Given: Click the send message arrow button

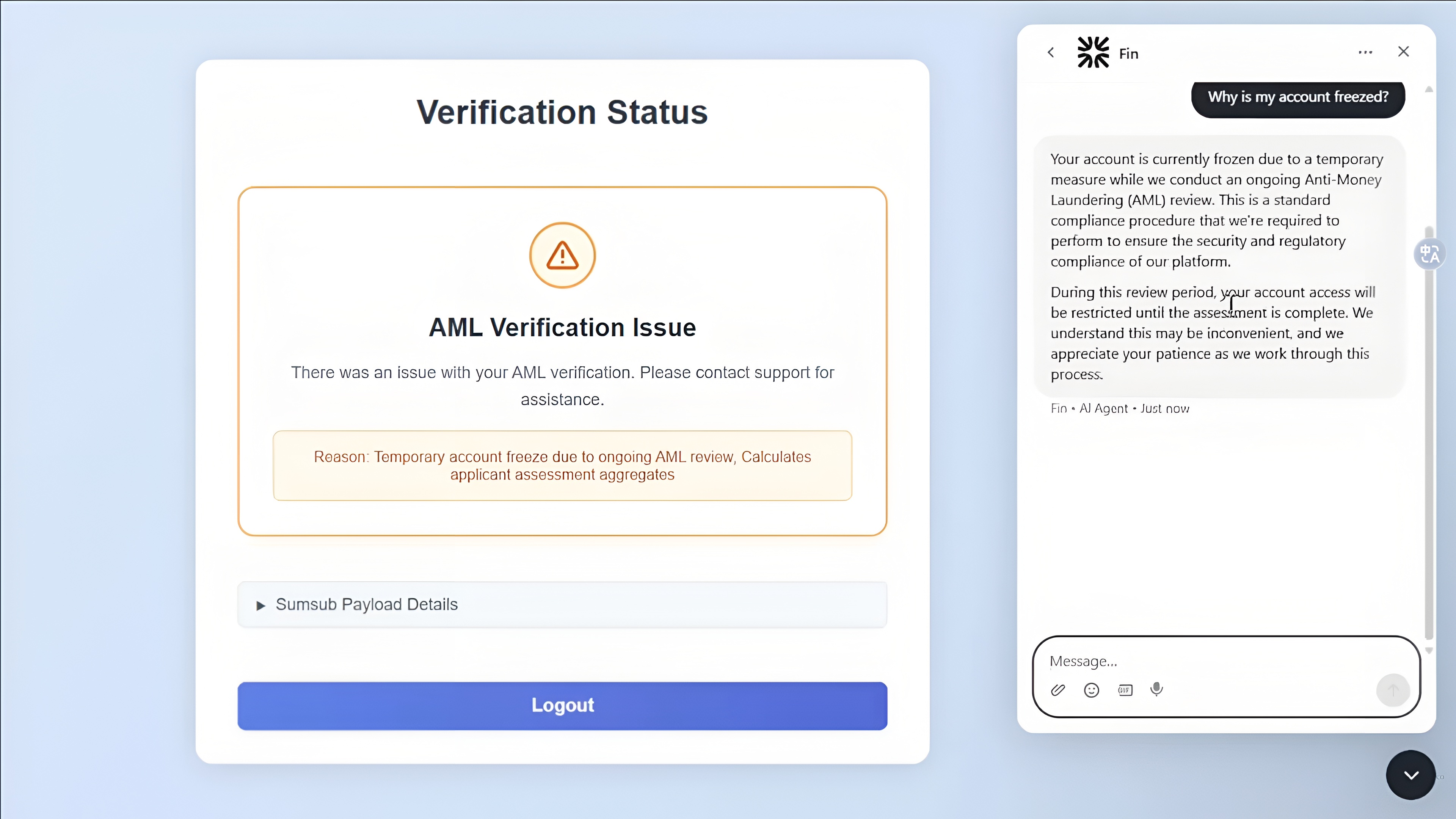Looking at the screenshot, I should (1393, 690).
